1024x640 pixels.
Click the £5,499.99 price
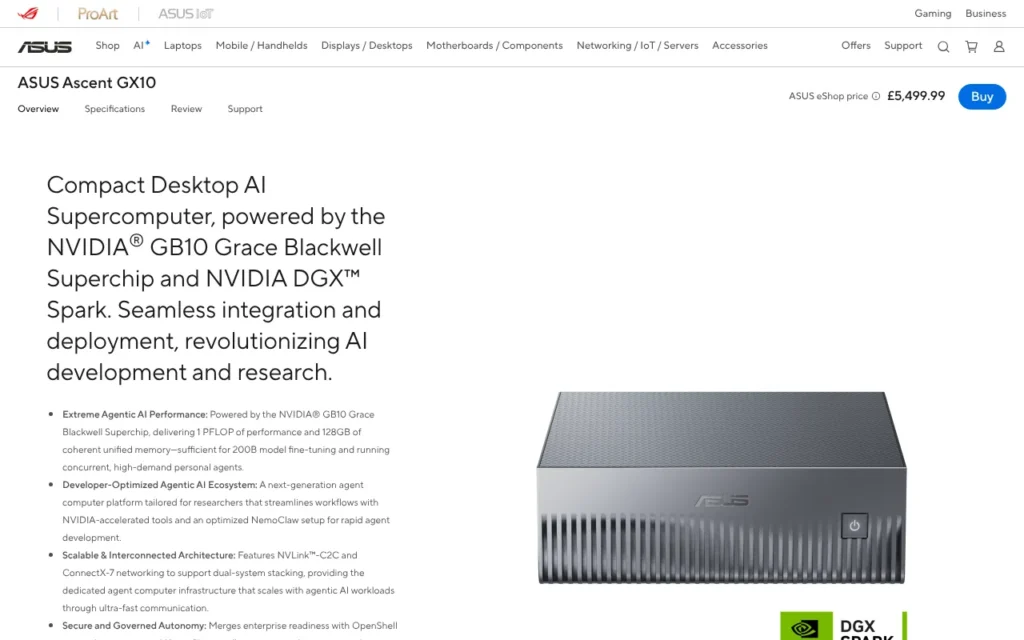[x=916, y=96]
